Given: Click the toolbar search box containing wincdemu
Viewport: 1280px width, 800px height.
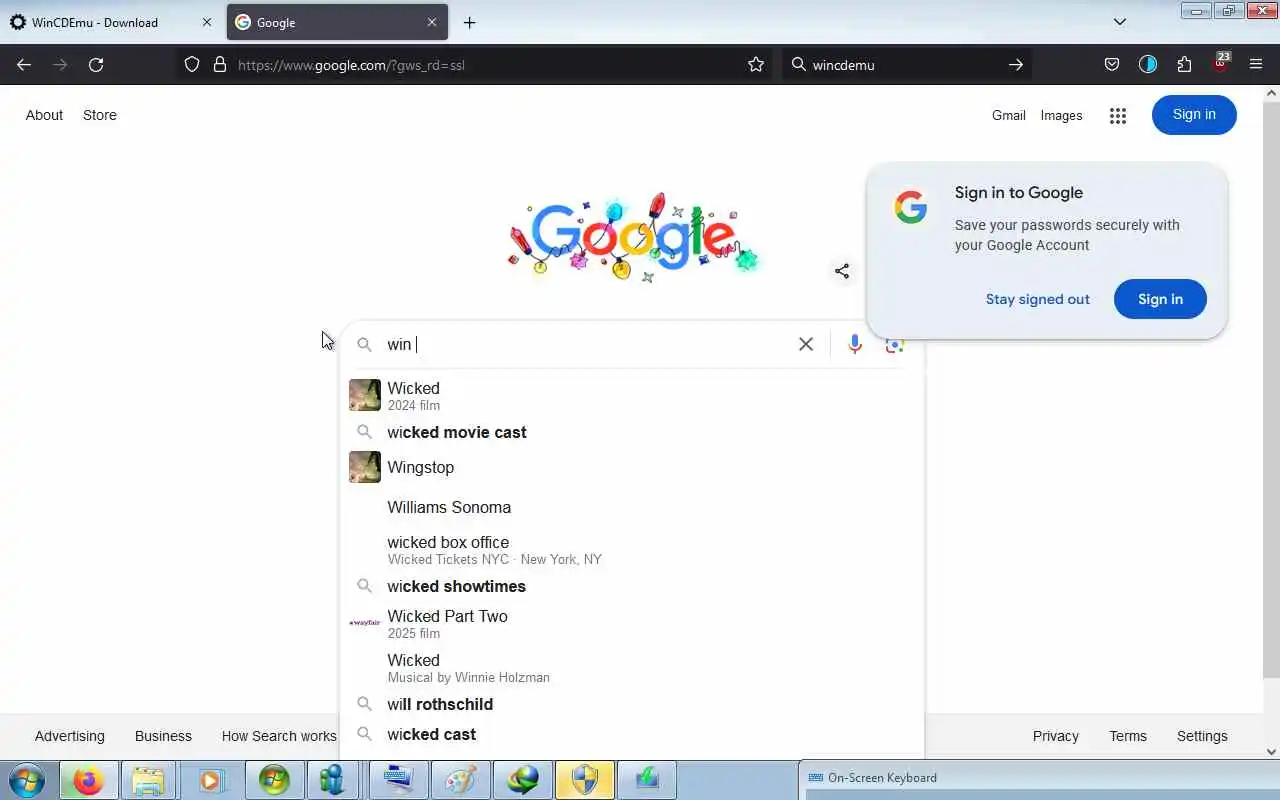Looking at the screenshot, I should tap(905, 65).
